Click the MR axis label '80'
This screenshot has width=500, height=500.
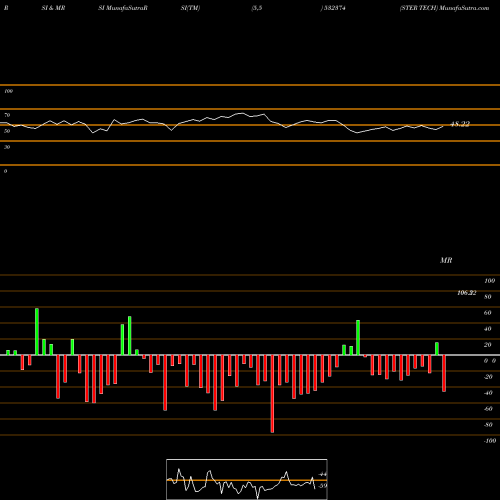point(488,297)
